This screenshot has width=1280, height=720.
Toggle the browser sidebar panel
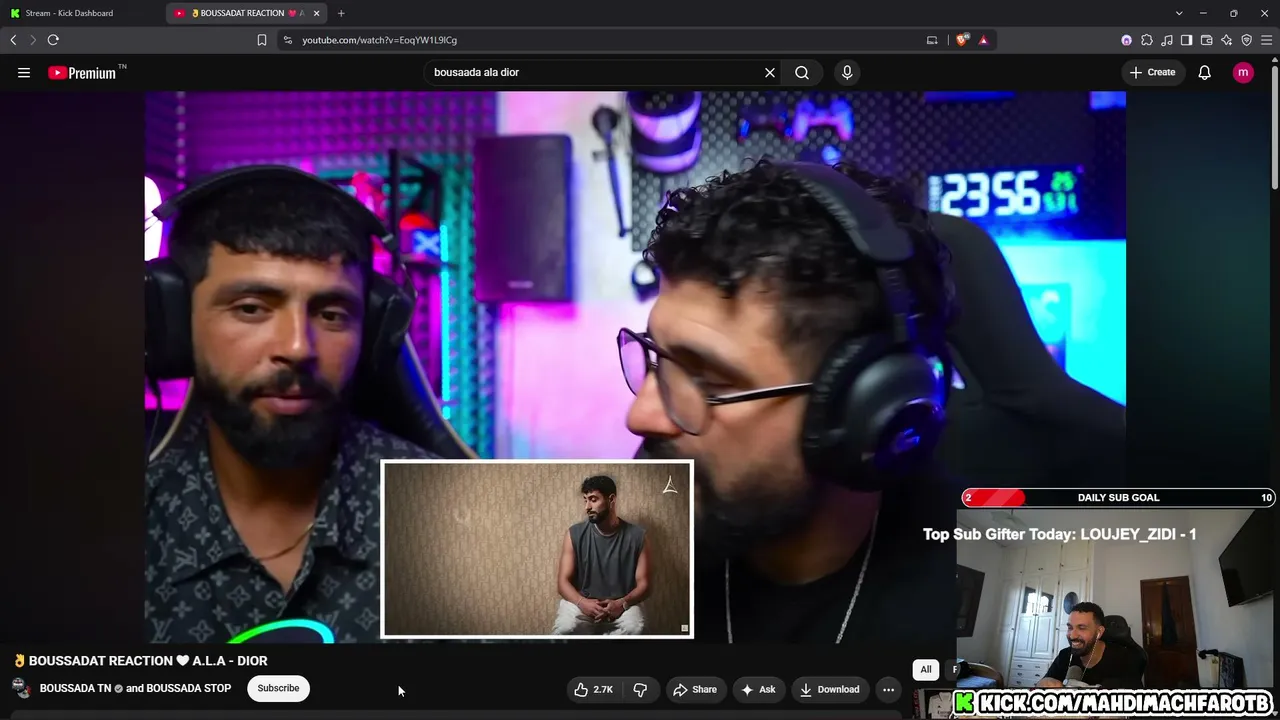point(1186,40)
